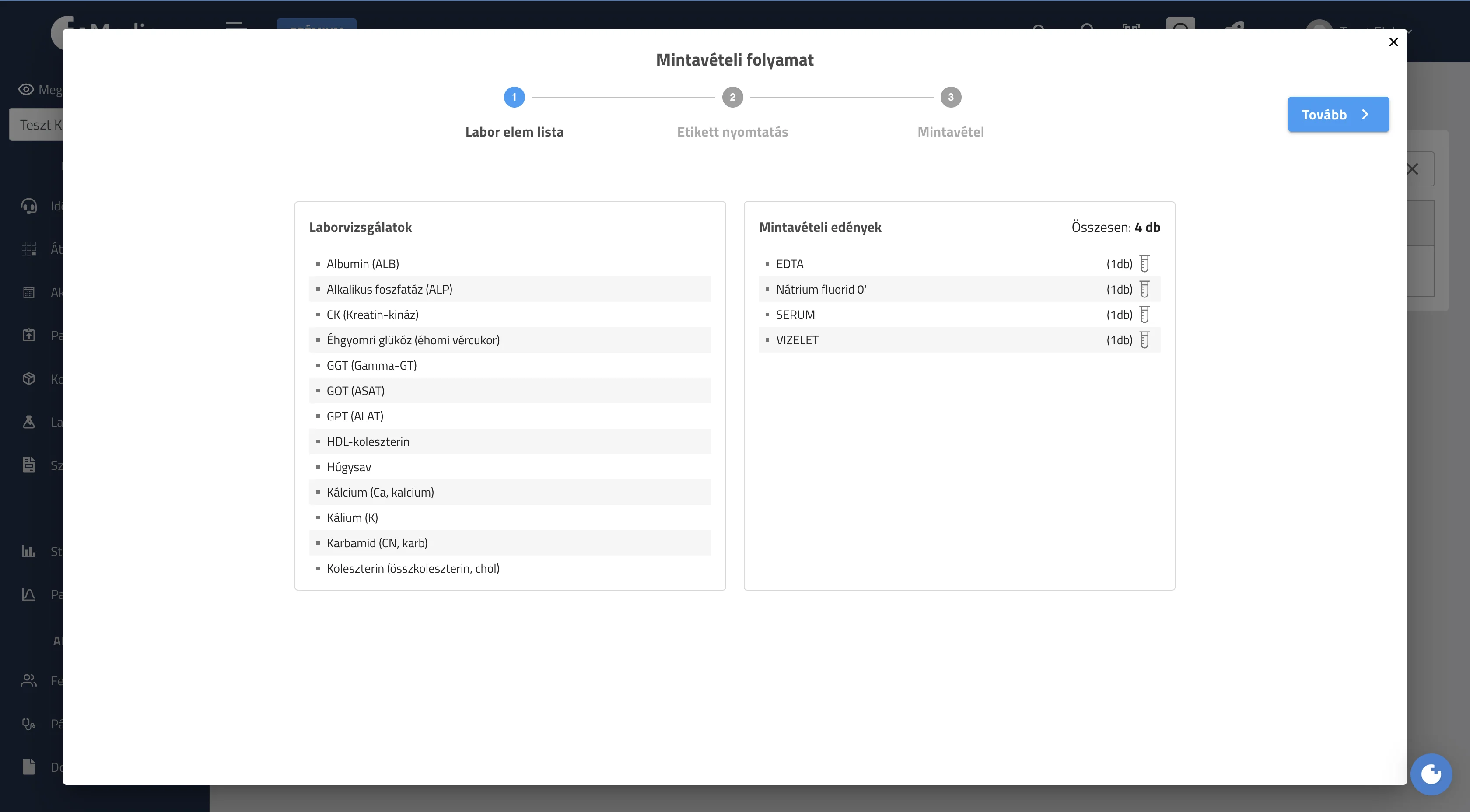Screen dimensions: 1470x812
Task: Click the EDTA test tube icon
Action: [x=1144, y=264]
